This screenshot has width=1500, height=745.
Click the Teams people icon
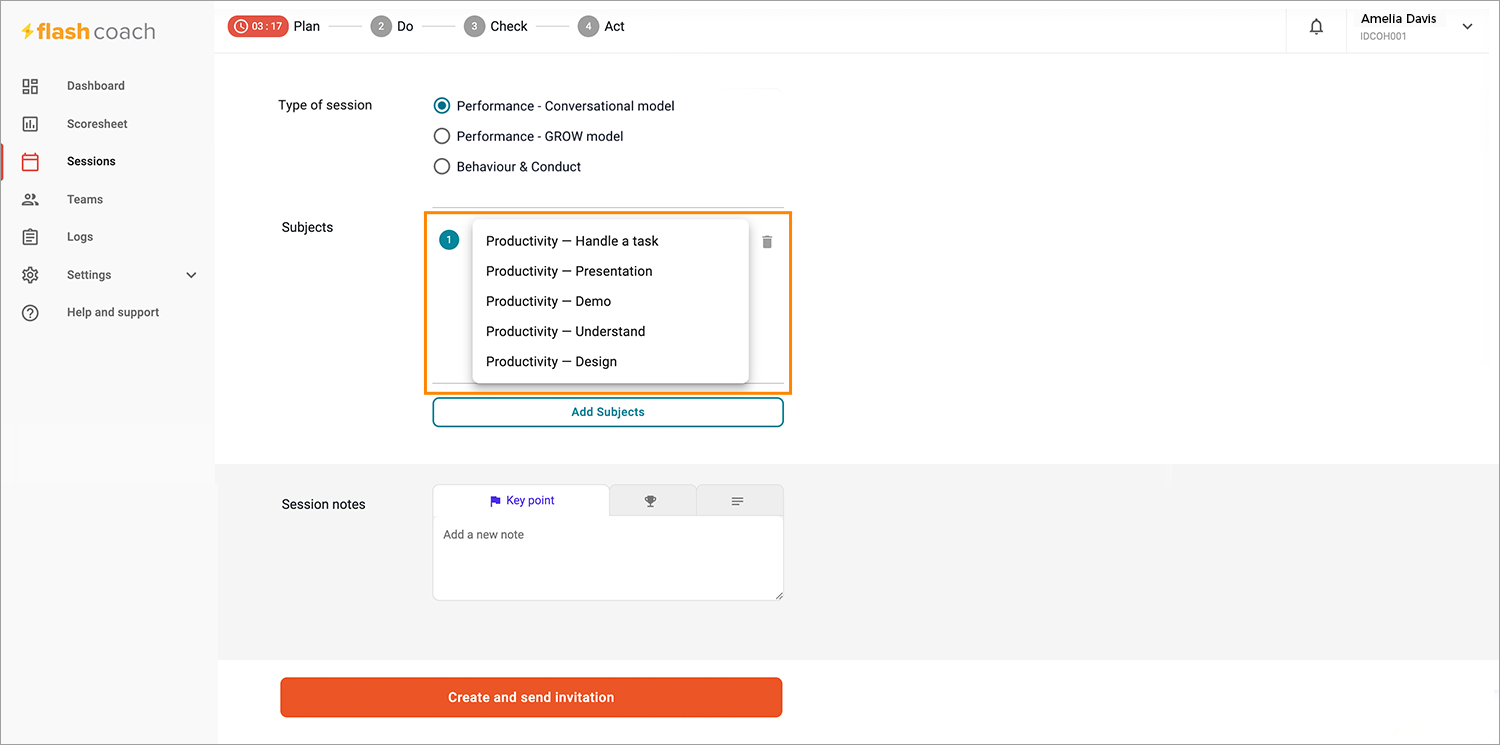pos(30,200)
